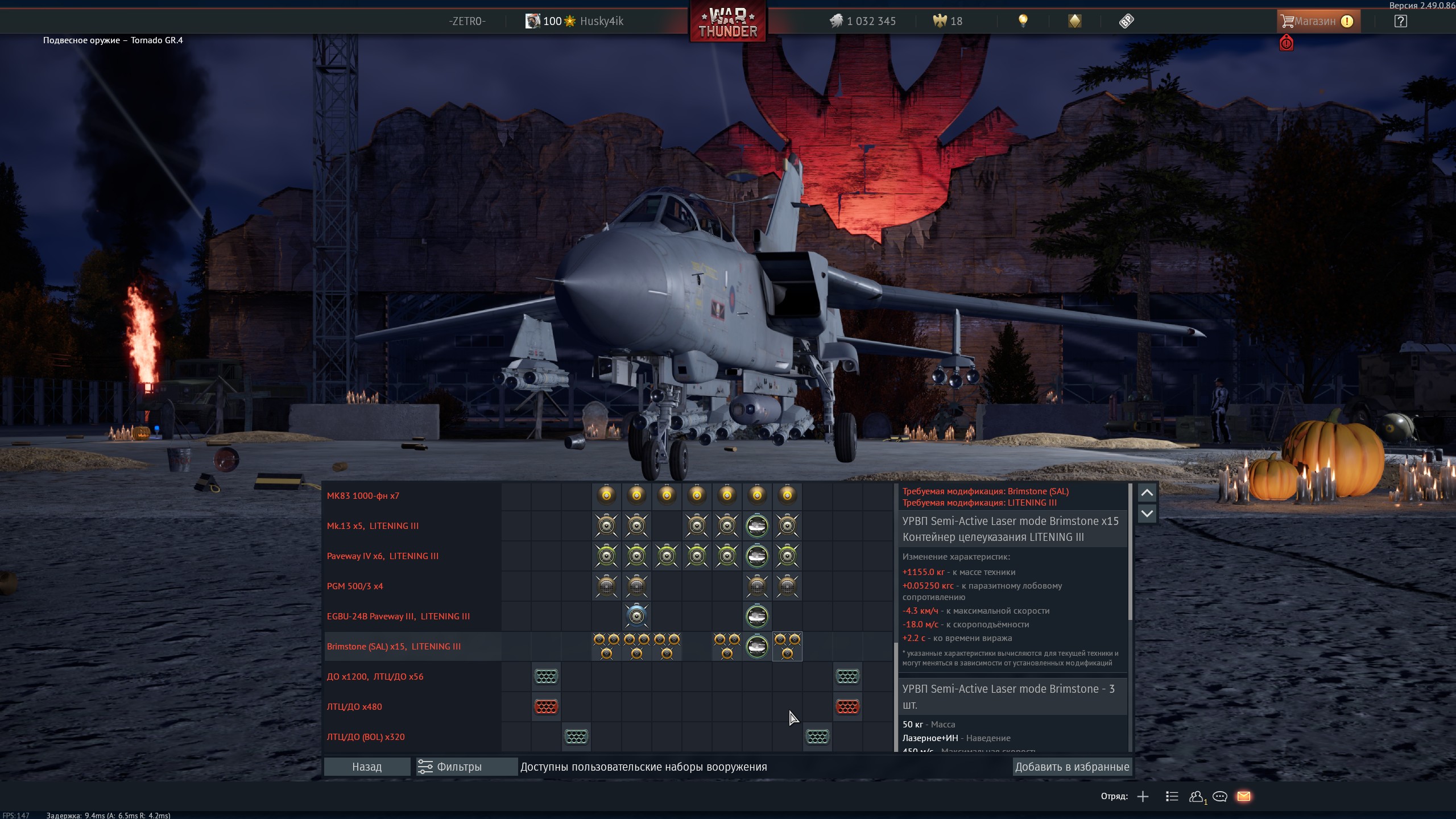This screenshot has height=819, width=1456.
Task: Click the description panel vertical scrollbar
Action: click(x=1130, y=552)
